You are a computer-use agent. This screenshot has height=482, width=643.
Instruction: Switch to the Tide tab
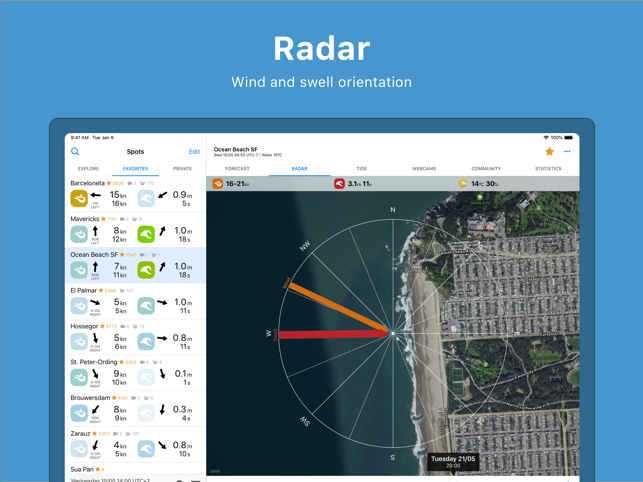pos(362,169)
